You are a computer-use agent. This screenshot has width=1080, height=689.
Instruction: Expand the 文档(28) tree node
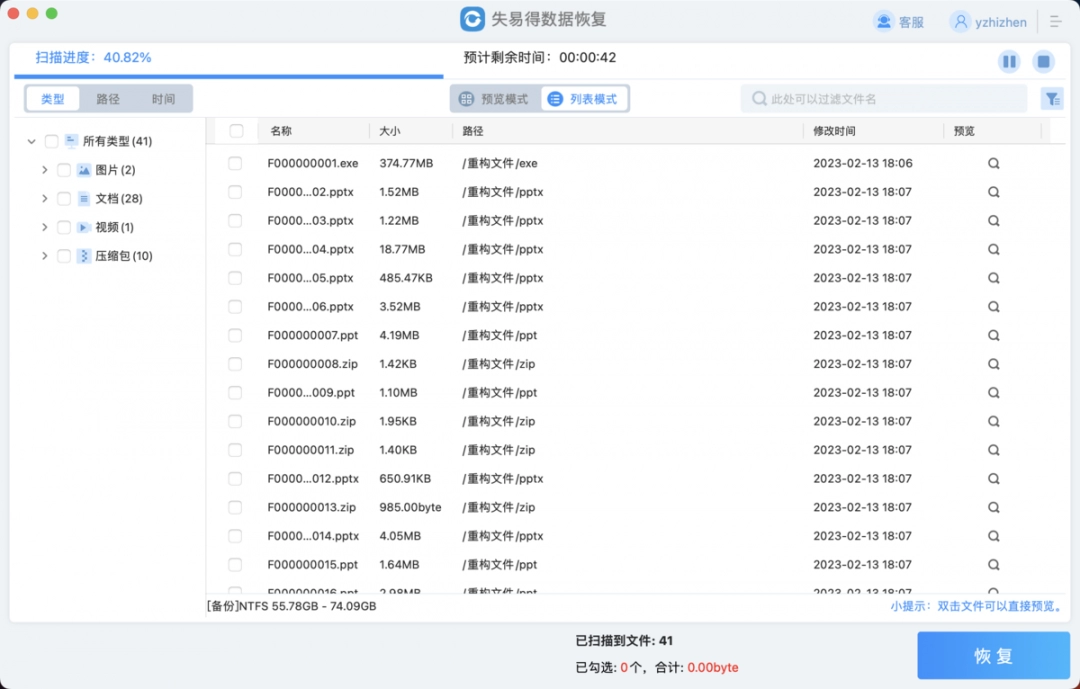(44, 198)
